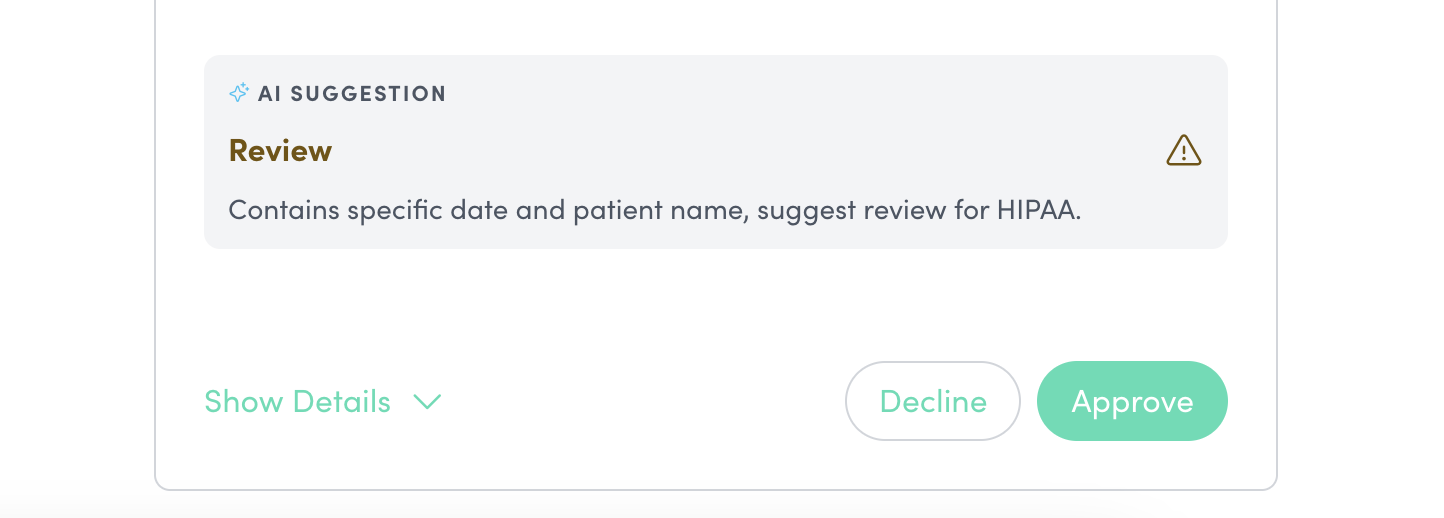Click the sparkle icon before AI SUGGESTION
Screen dimensions: 1444x518
coord(238,93)
